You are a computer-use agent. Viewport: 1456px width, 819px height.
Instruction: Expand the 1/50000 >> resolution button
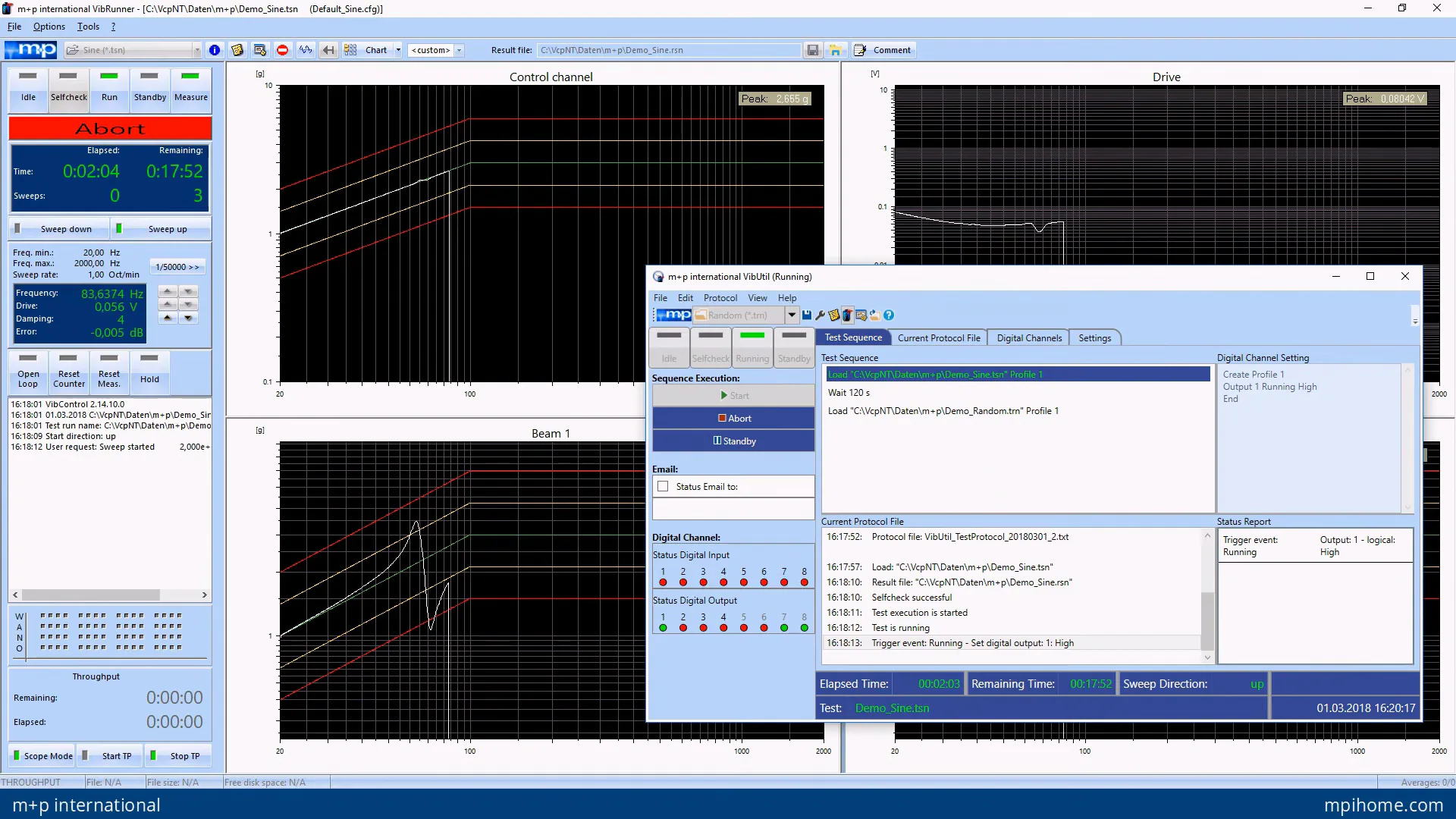(177, 267)
